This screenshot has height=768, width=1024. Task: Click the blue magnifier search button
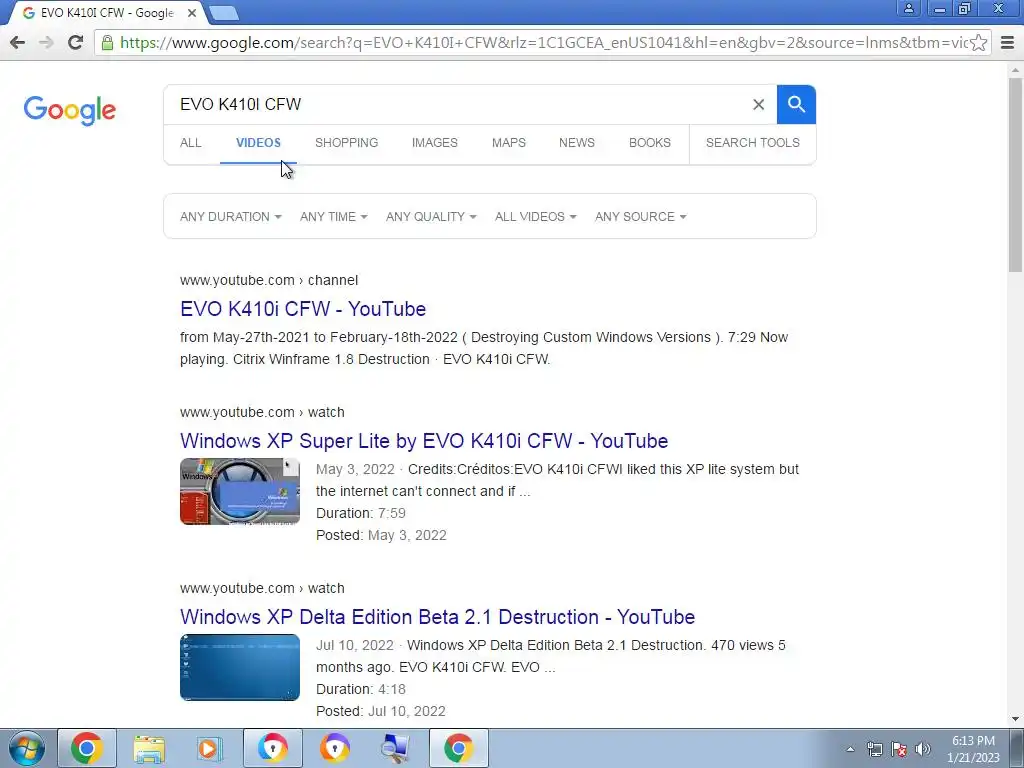point(796,104)
